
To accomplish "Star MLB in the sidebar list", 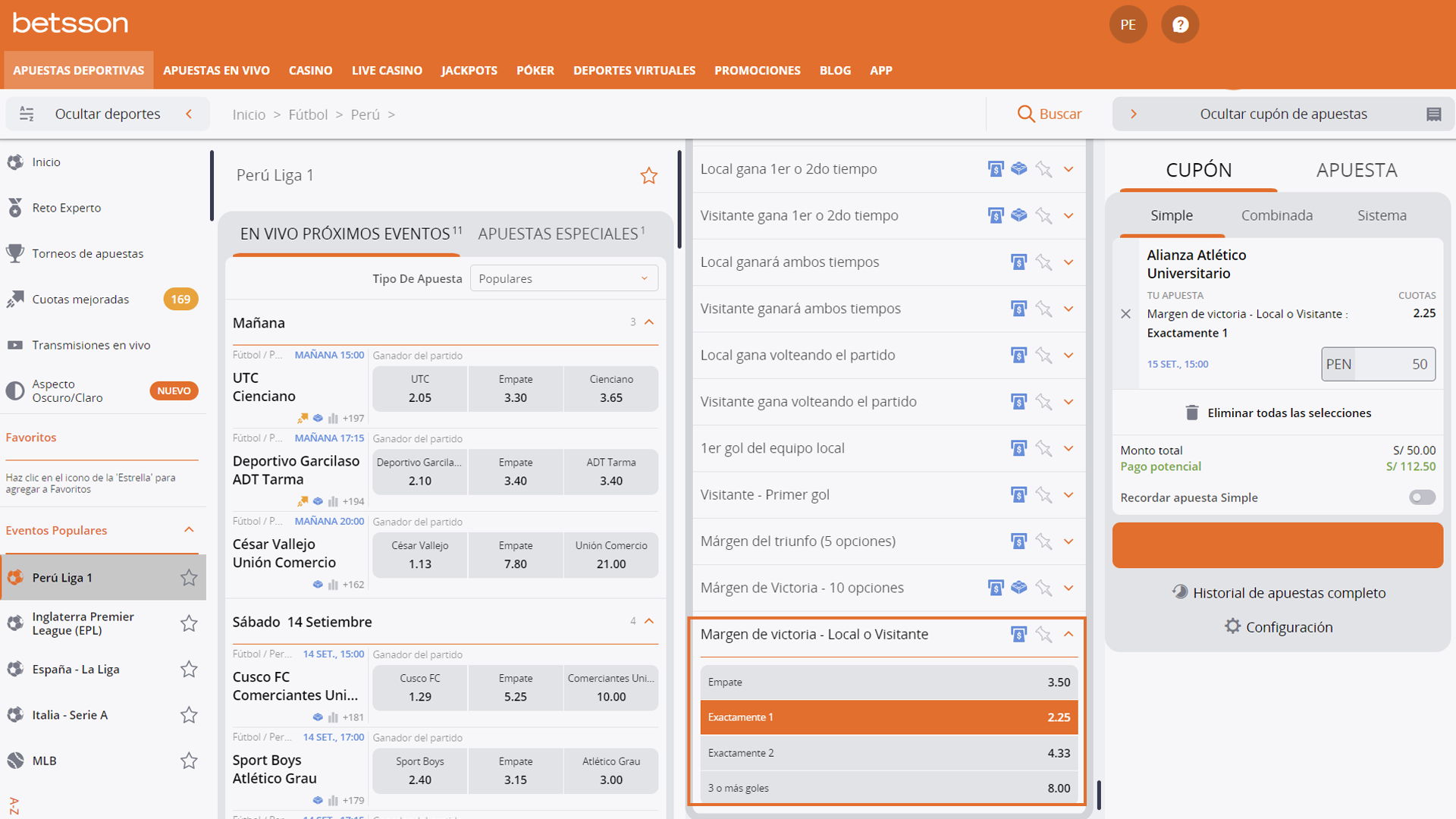I will click(189, 761).
